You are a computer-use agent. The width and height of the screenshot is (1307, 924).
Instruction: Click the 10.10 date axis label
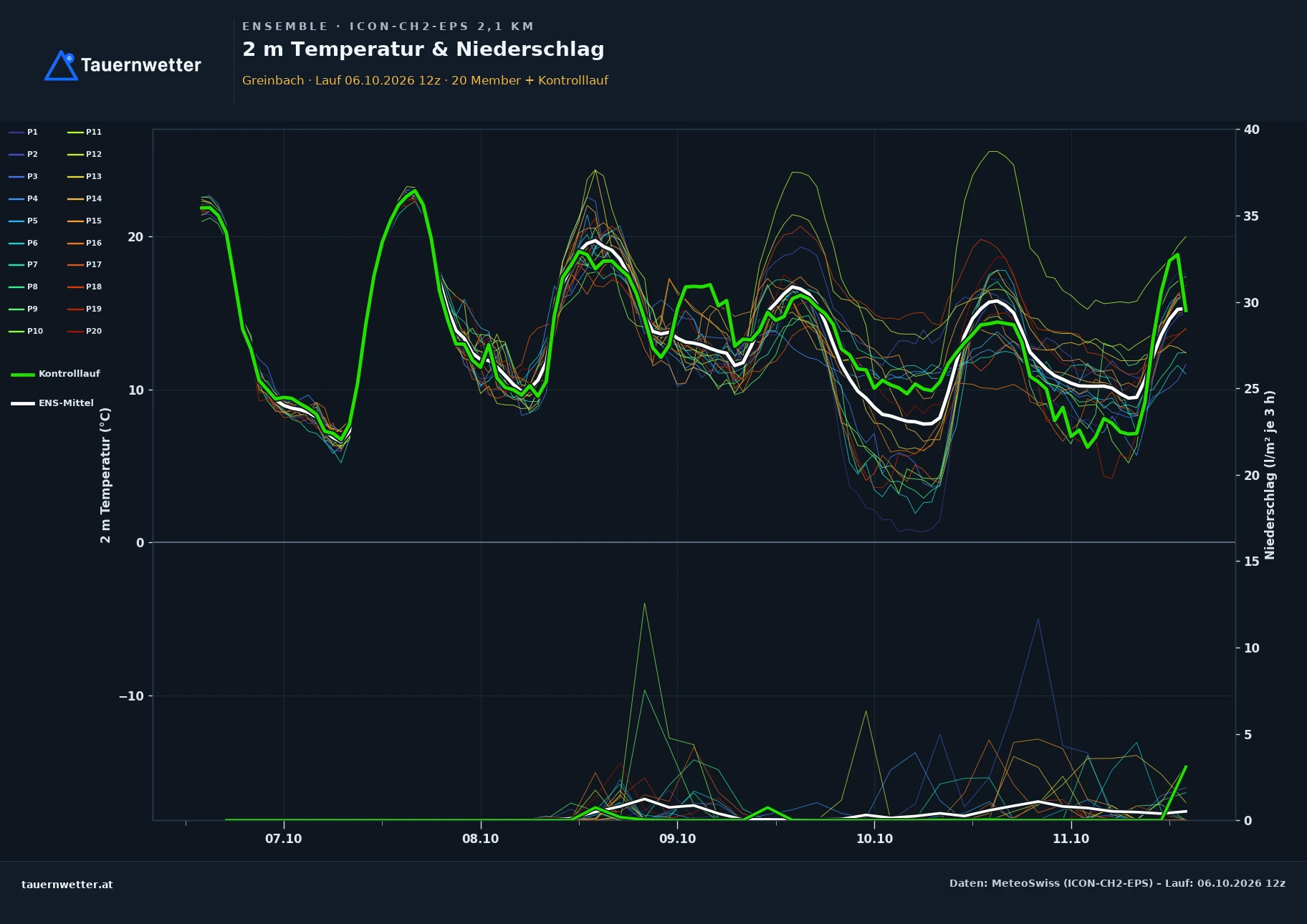point(874,839)
